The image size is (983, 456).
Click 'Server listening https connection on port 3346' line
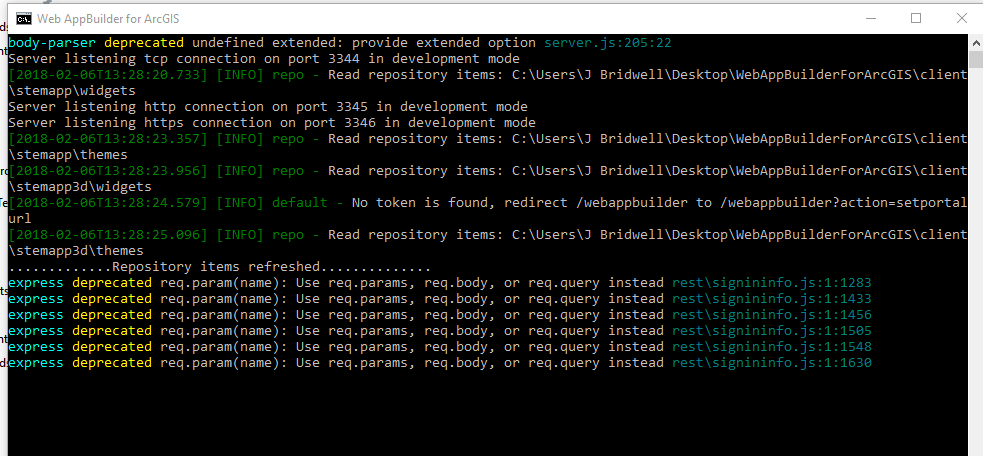tap(271, 123)
